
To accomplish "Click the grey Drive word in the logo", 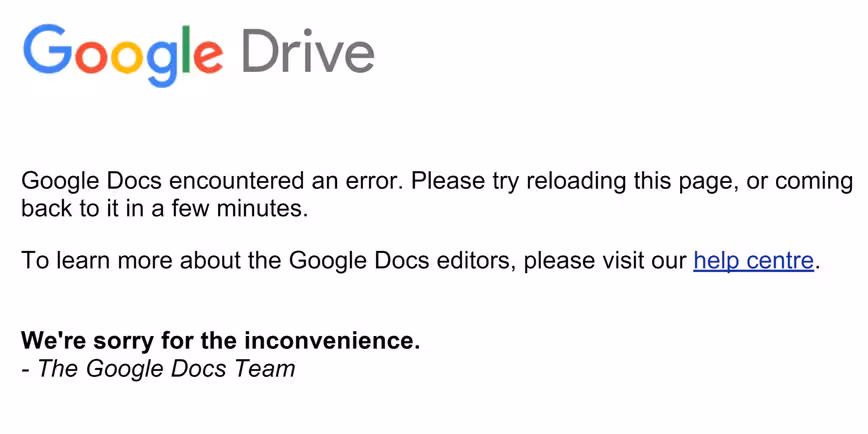I will (x=308, y=50).
